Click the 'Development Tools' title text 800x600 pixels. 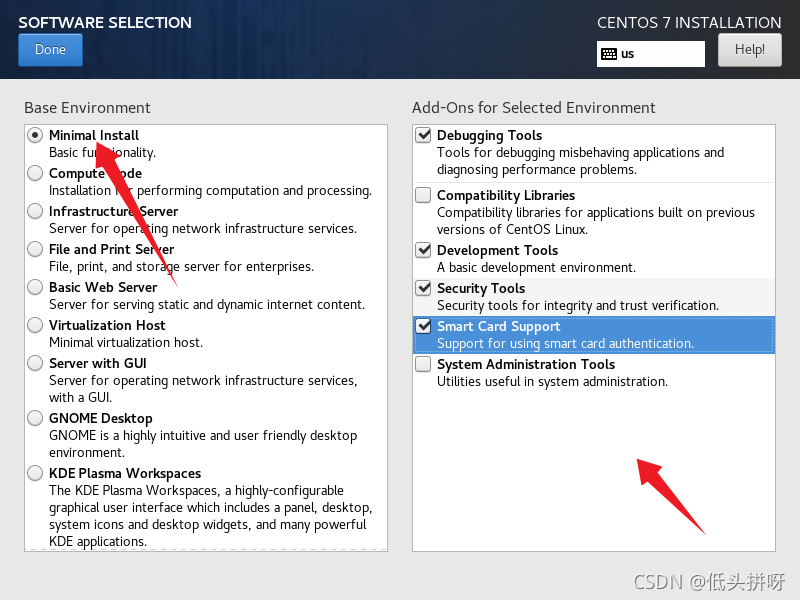point(497,251)
